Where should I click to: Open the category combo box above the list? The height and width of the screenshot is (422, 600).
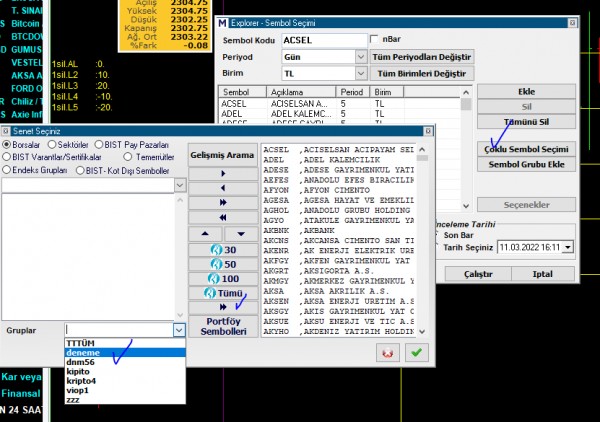click(x=180, y=186)
